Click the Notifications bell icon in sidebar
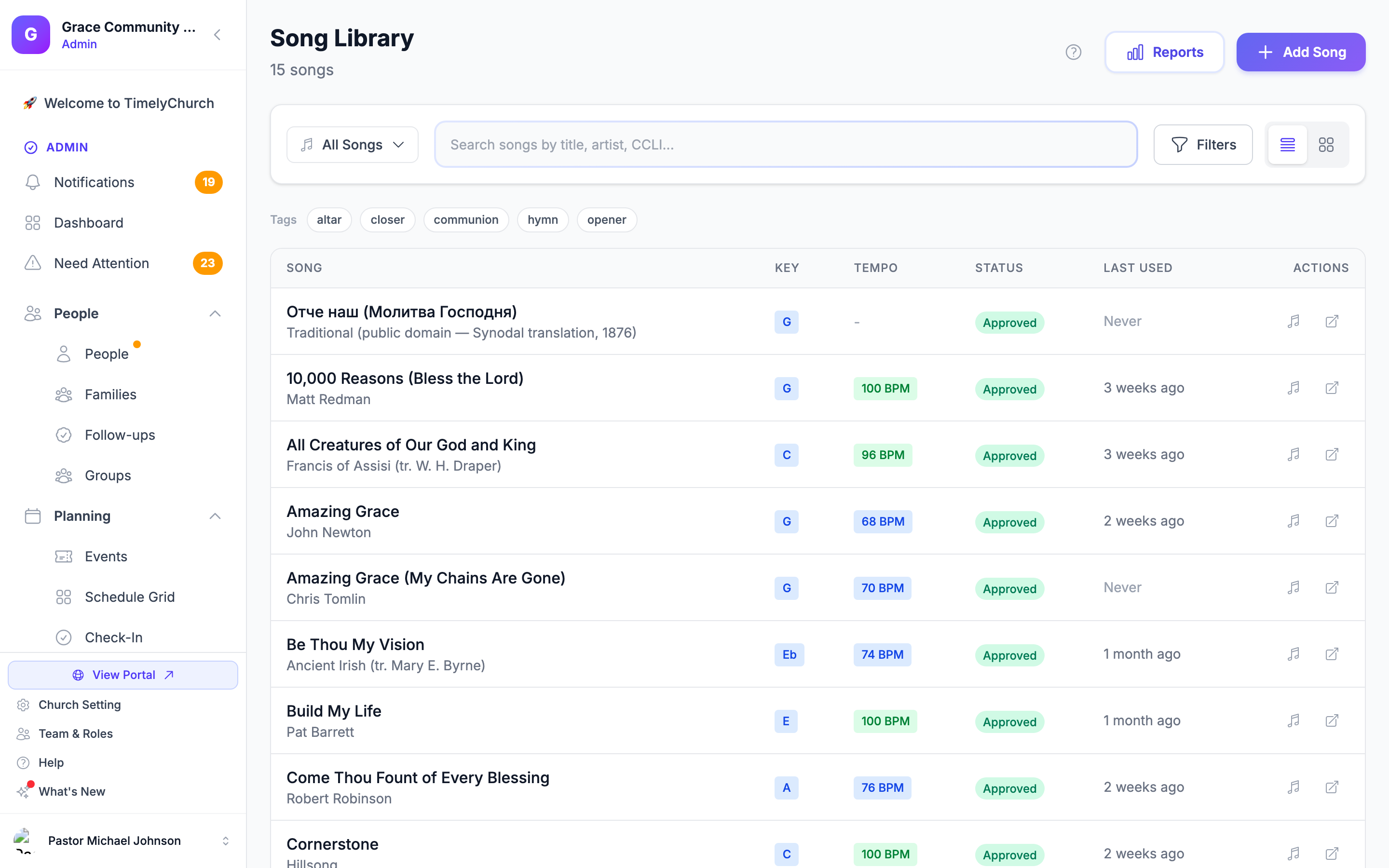Image resolution: width=1389 pixels, height=868 pixels. click(33, 182)
